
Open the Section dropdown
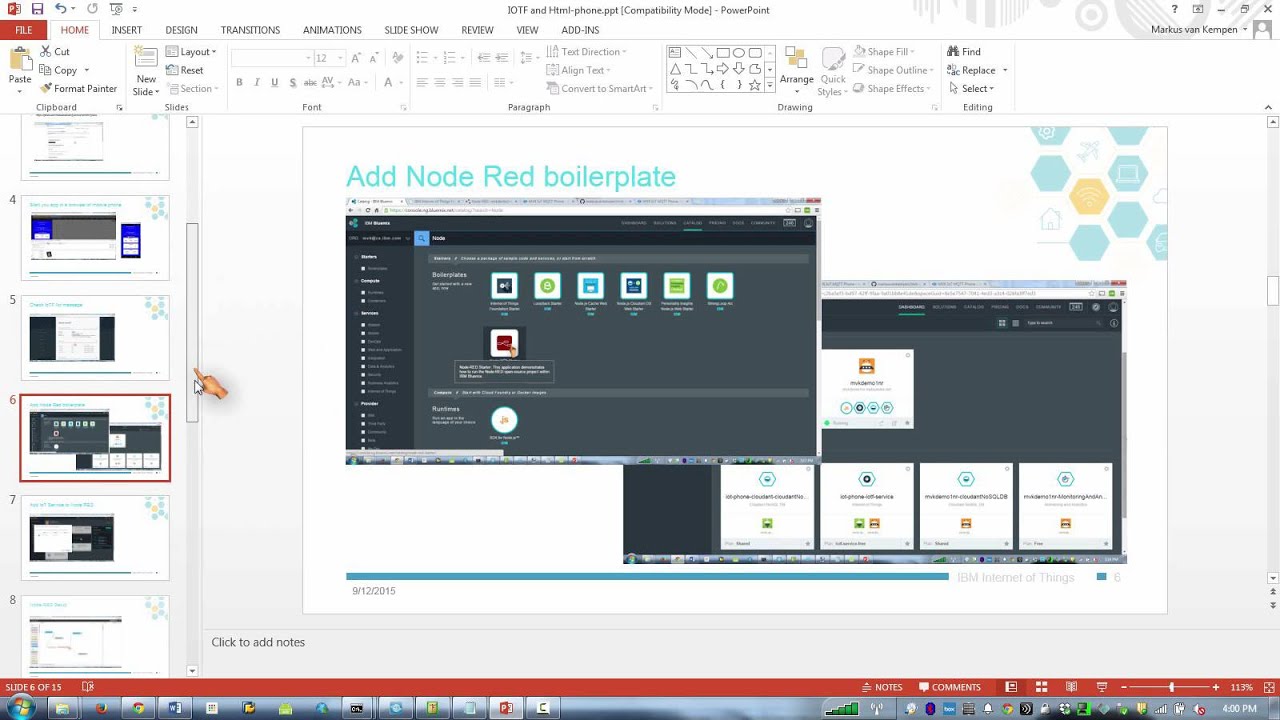pyautogui.click(x=191, y=88)
